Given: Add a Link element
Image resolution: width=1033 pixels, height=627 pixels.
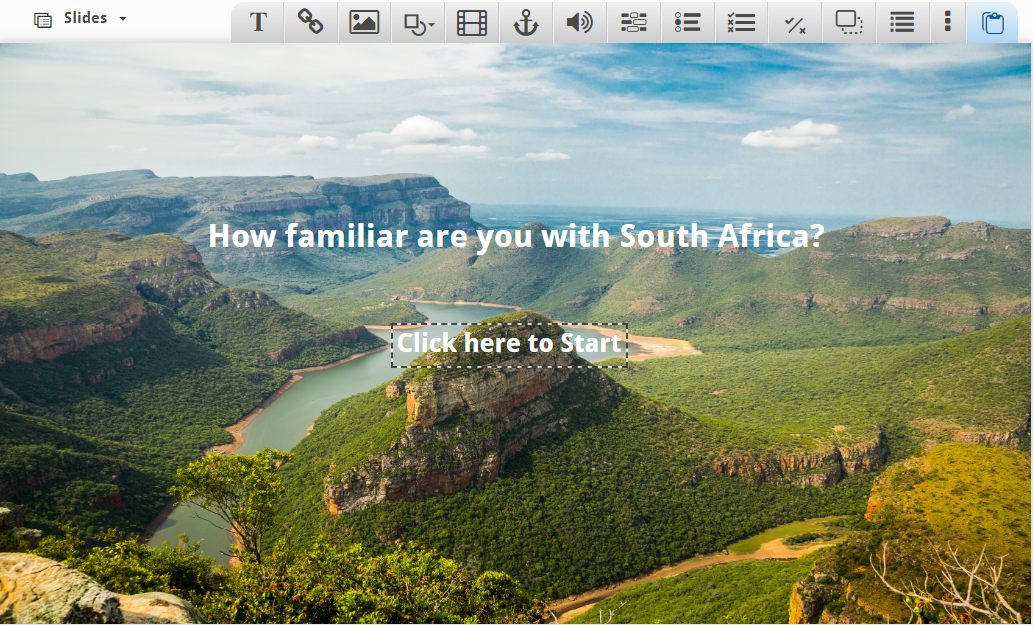Looking at the screenshot, I should point(311,22).
